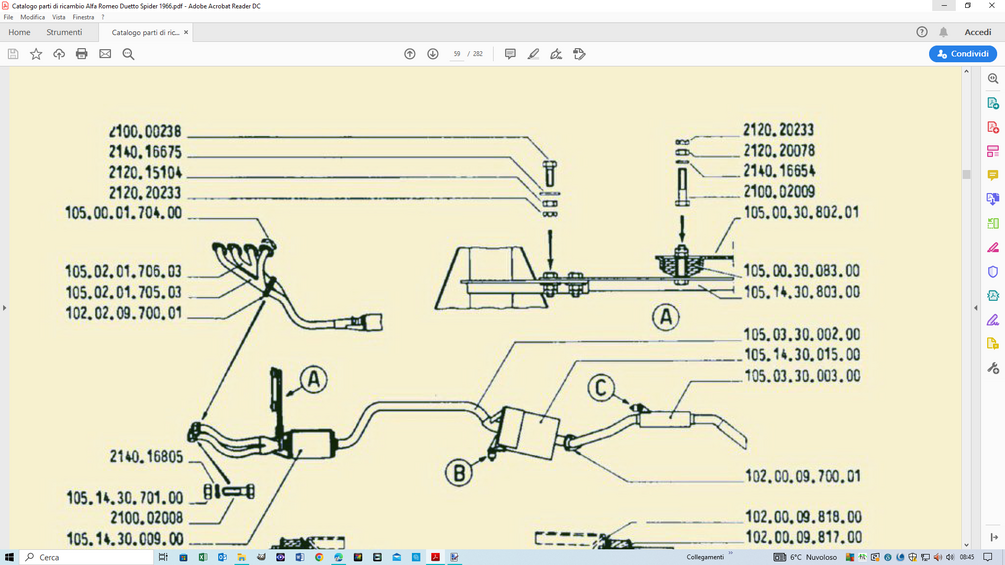
Task: Open the purple Request Signatures tool in the sidebar
Action: click(x=993, y=320)
